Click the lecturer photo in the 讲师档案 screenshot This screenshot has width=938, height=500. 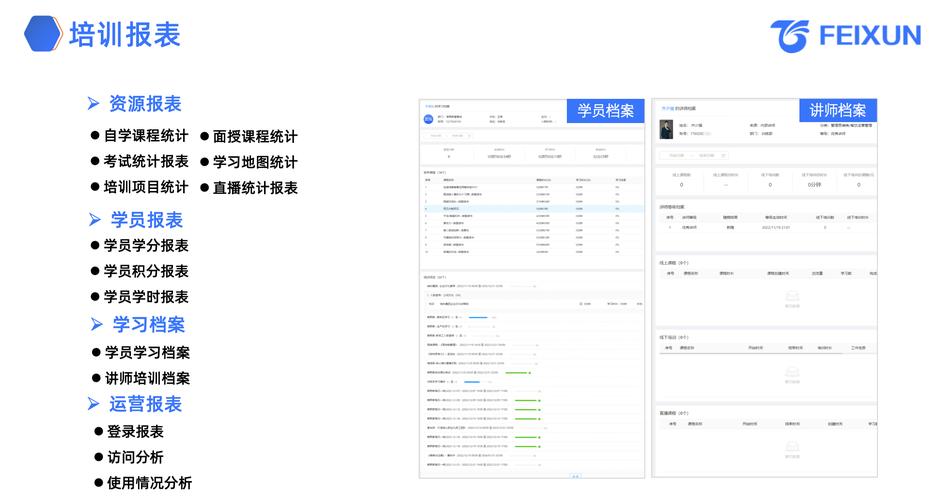point(666,129)
